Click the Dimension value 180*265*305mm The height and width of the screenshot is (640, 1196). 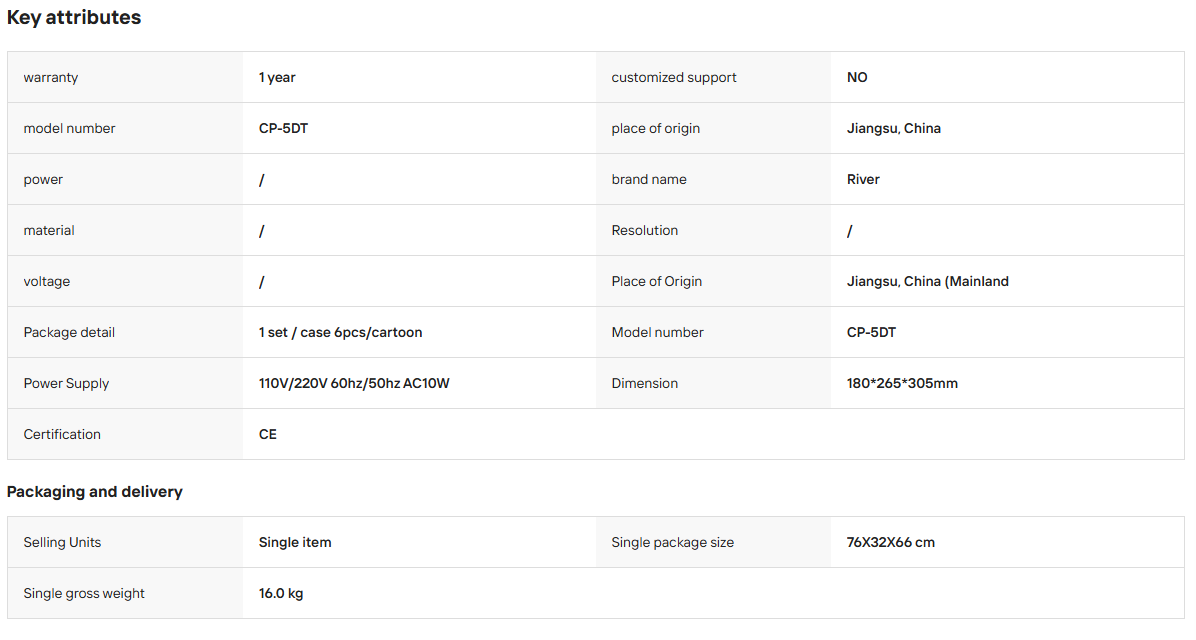902,383
